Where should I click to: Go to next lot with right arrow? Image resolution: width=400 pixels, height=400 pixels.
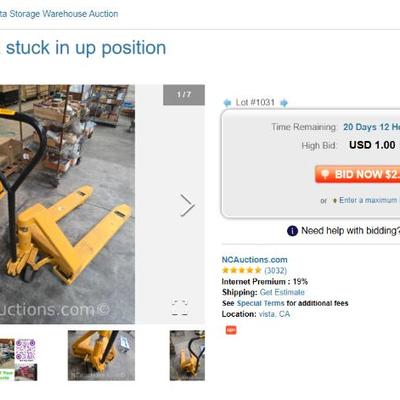click(x=284, y=103)
